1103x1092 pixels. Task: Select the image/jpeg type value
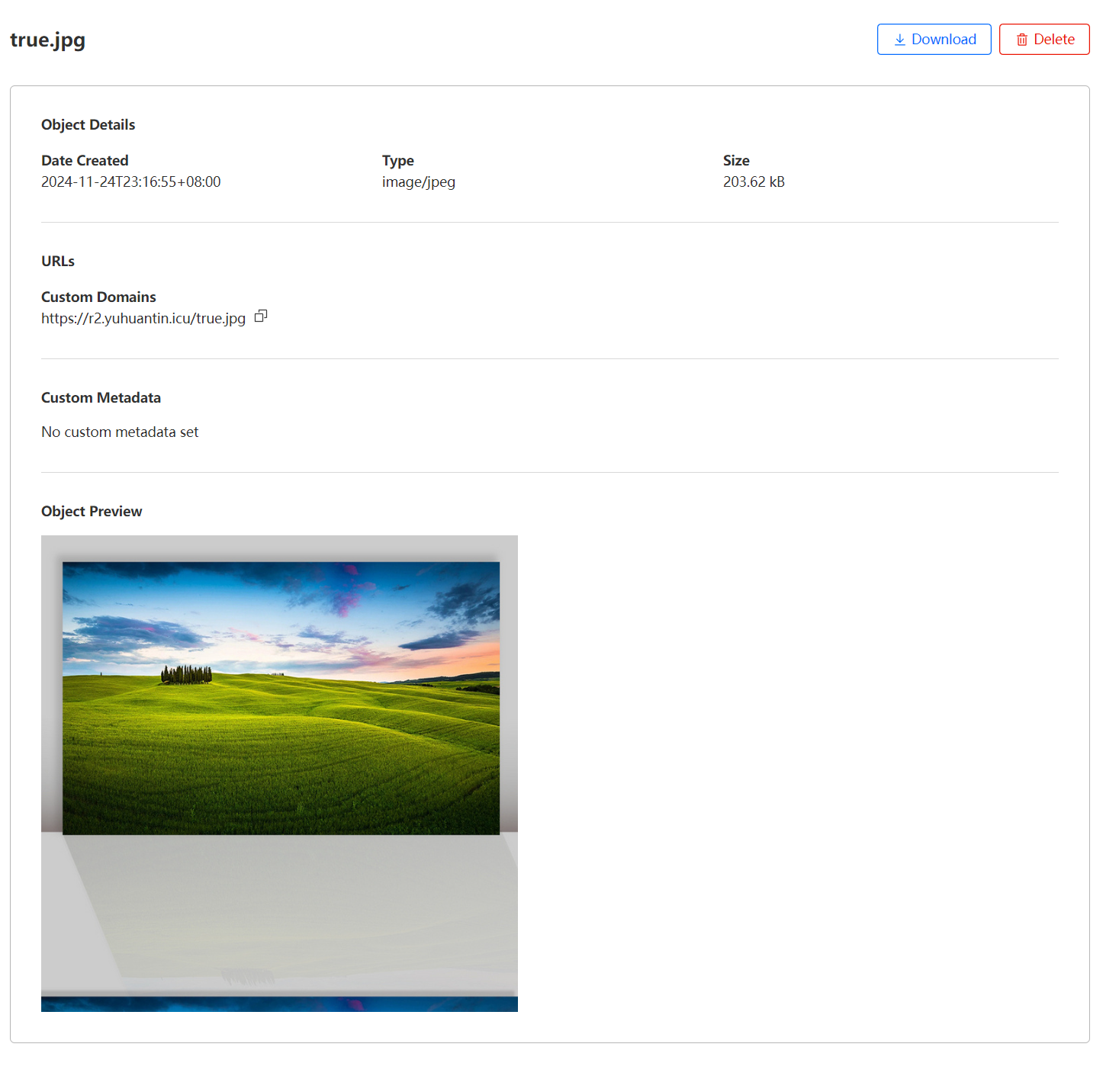tap(419, 181)
